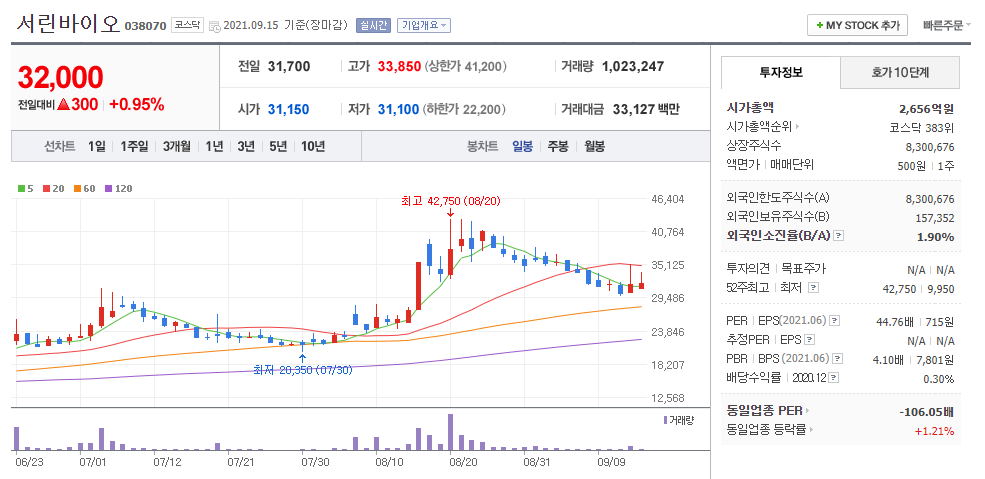Image resolution: width=985 pixels, height=479 pixels.
Task: Select the 5년 line chart period
Action: [278, 146]
